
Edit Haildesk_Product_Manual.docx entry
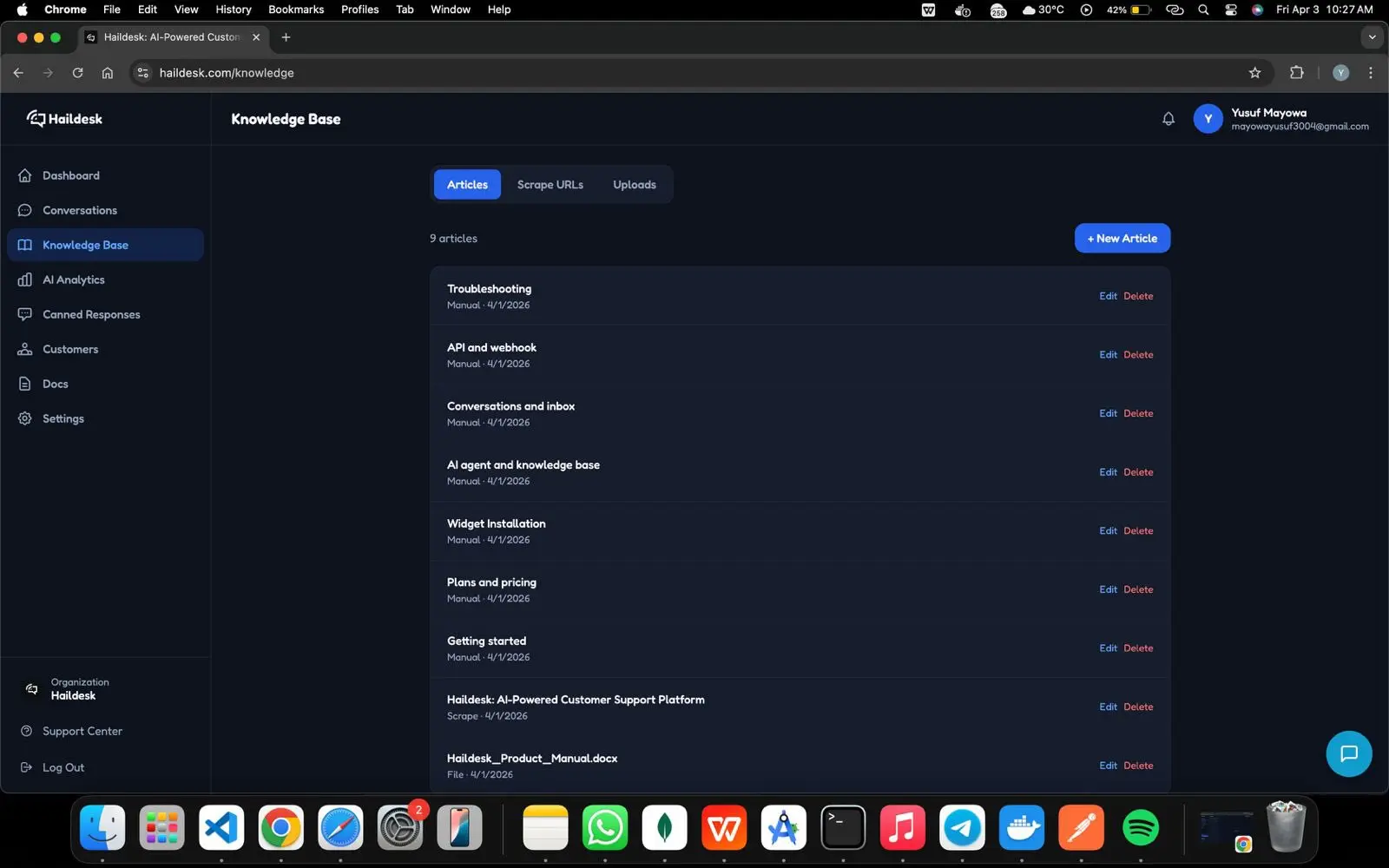point(1108,766)
